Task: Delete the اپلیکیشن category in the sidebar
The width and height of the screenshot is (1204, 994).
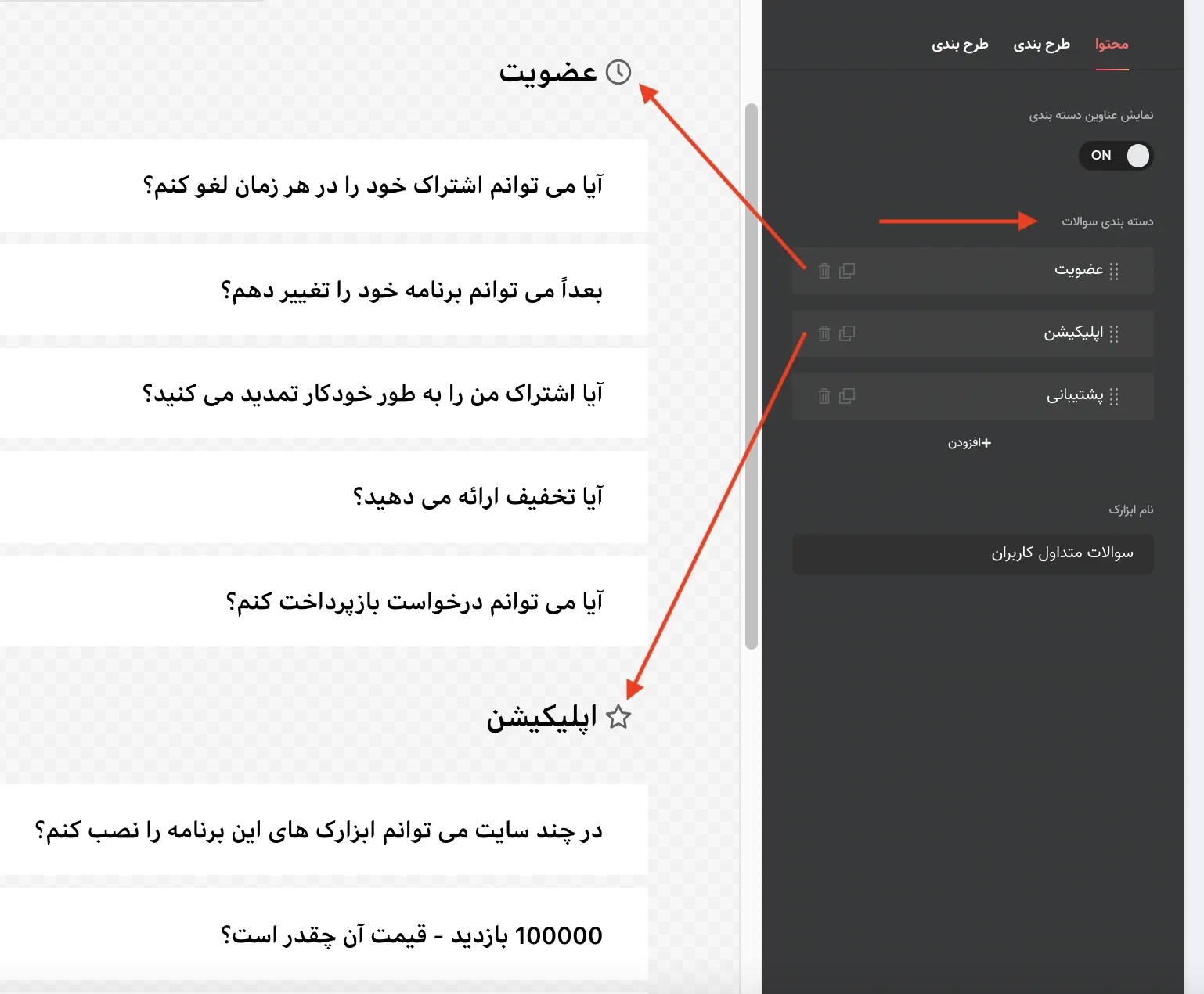Action: (824, 333)
